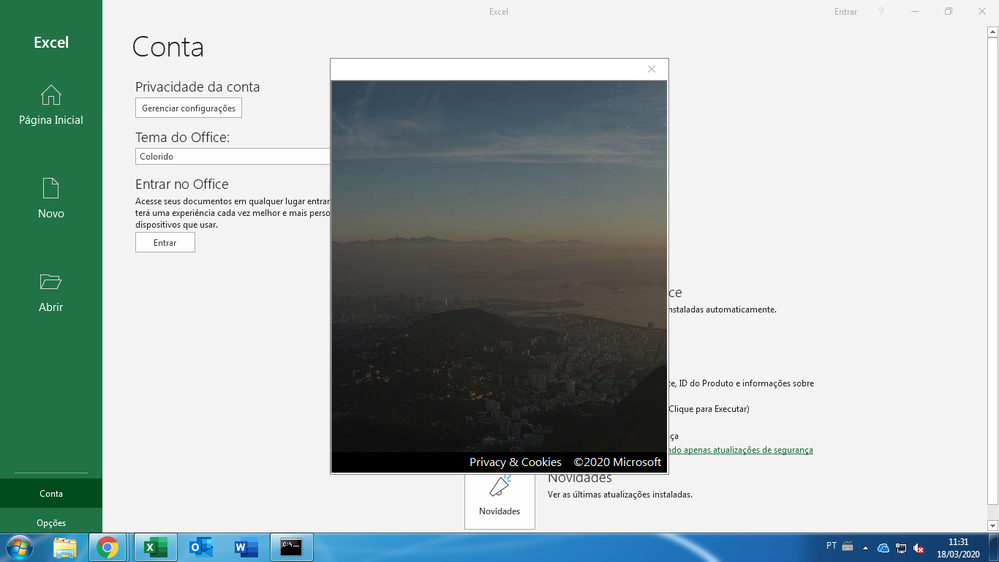Click the scrollbar down arrow
Image resolution: width=999 pixels, height=562 pixels.
tap(993, 526)
